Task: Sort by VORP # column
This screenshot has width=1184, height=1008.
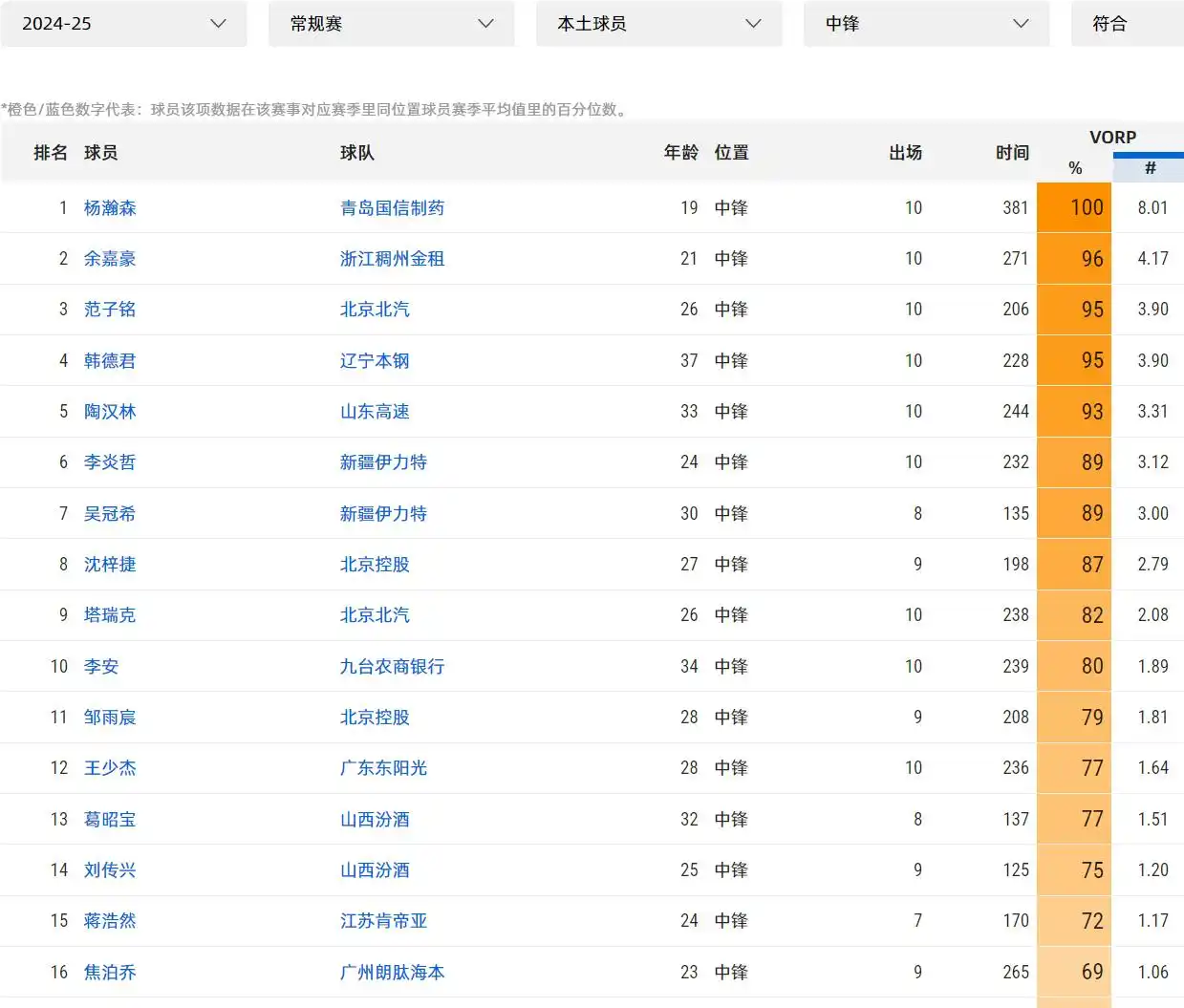Action: [1149, 168]
